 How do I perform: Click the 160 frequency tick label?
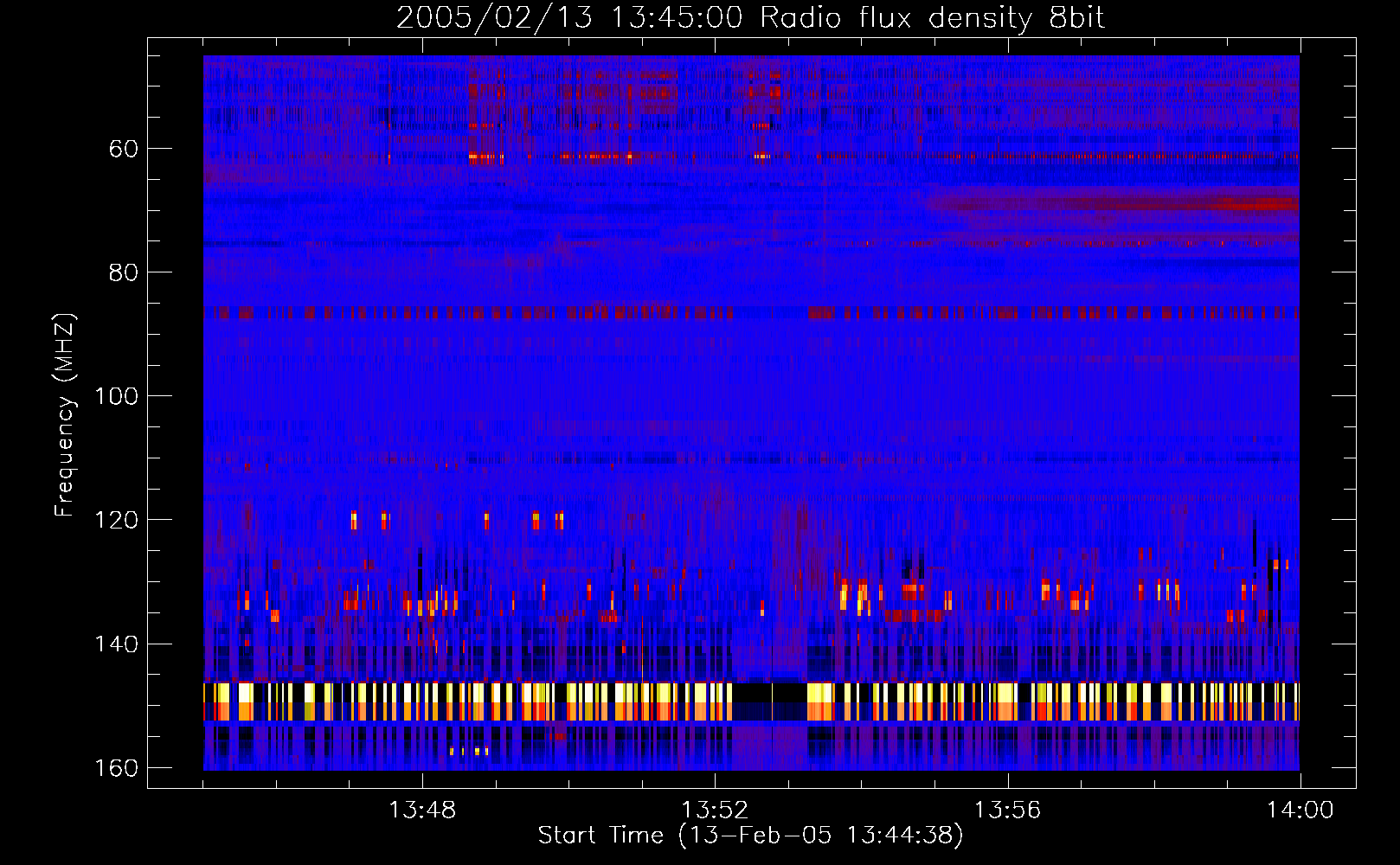click(115, 768)
